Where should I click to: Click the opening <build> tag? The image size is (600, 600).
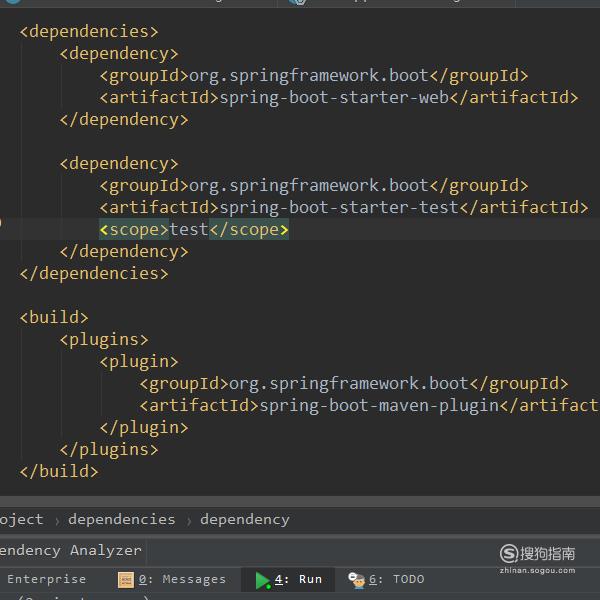[54, 318]
